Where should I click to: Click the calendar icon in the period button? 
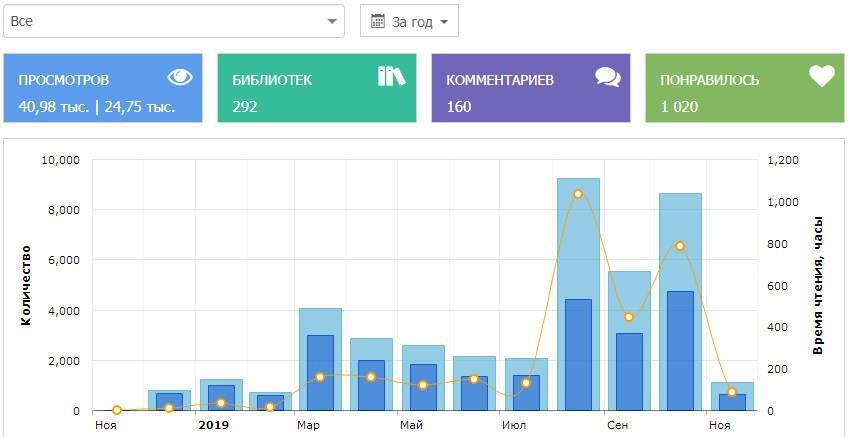[378, 21]
